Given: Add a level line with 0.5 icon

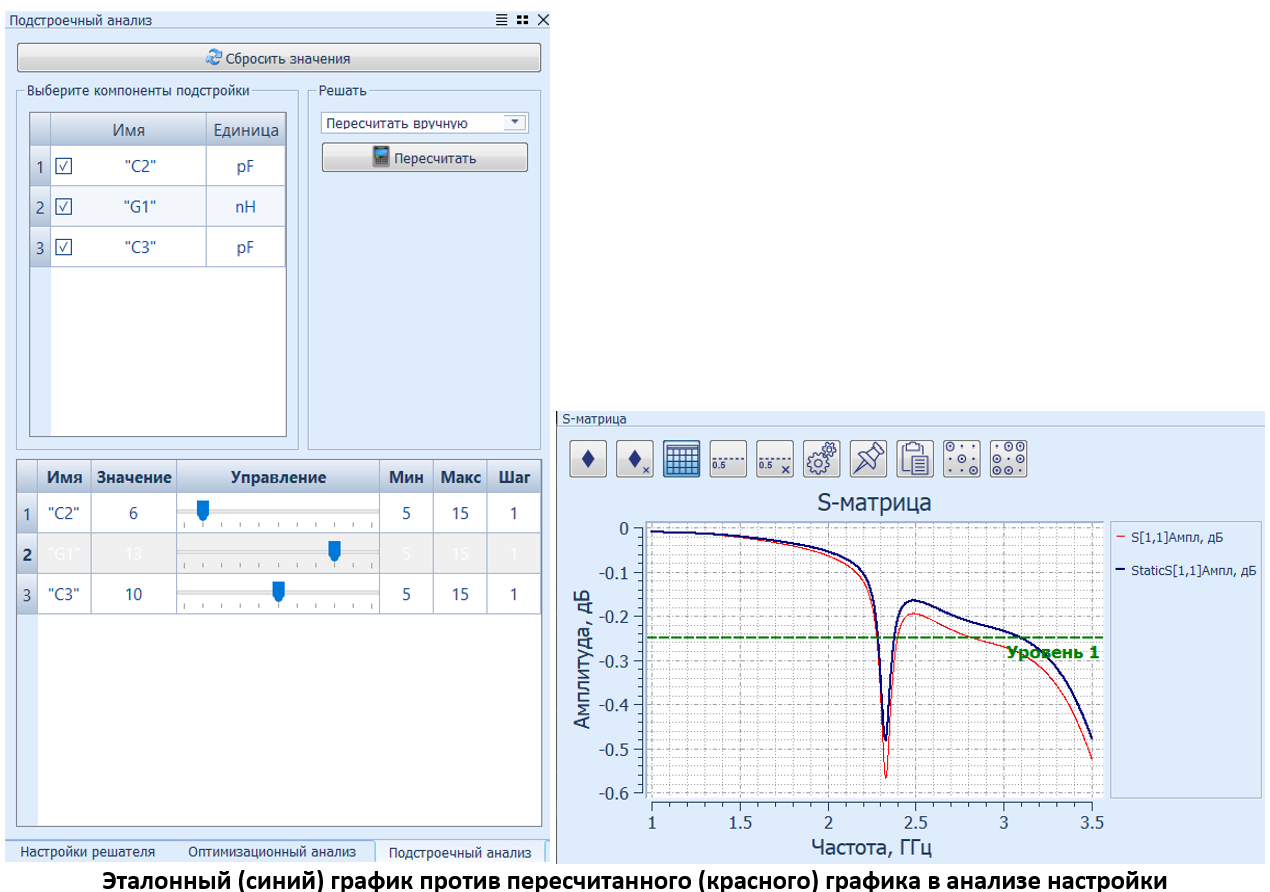Looking at the screenshot, I should [728, 459].
